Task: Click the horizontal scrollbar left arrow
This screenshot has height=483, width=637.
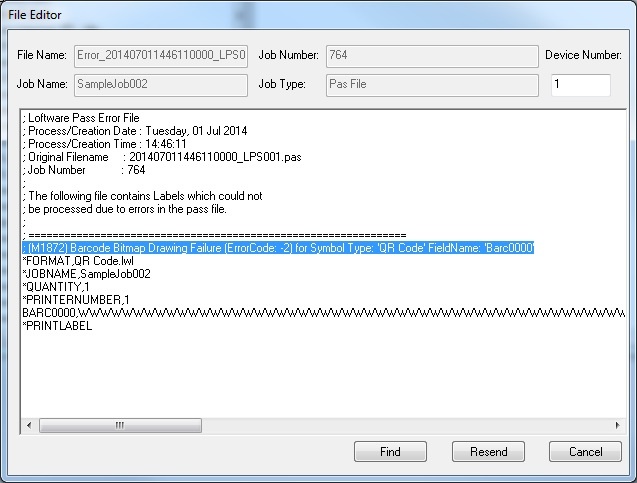Action: 29,425
